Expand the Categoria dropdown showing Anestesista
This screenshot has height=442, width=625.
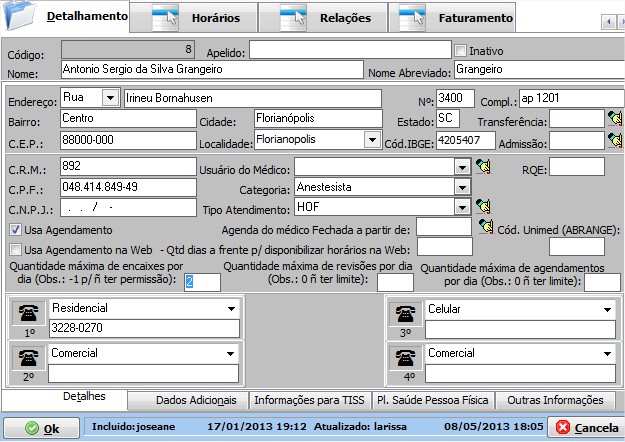tap(461, 187)
